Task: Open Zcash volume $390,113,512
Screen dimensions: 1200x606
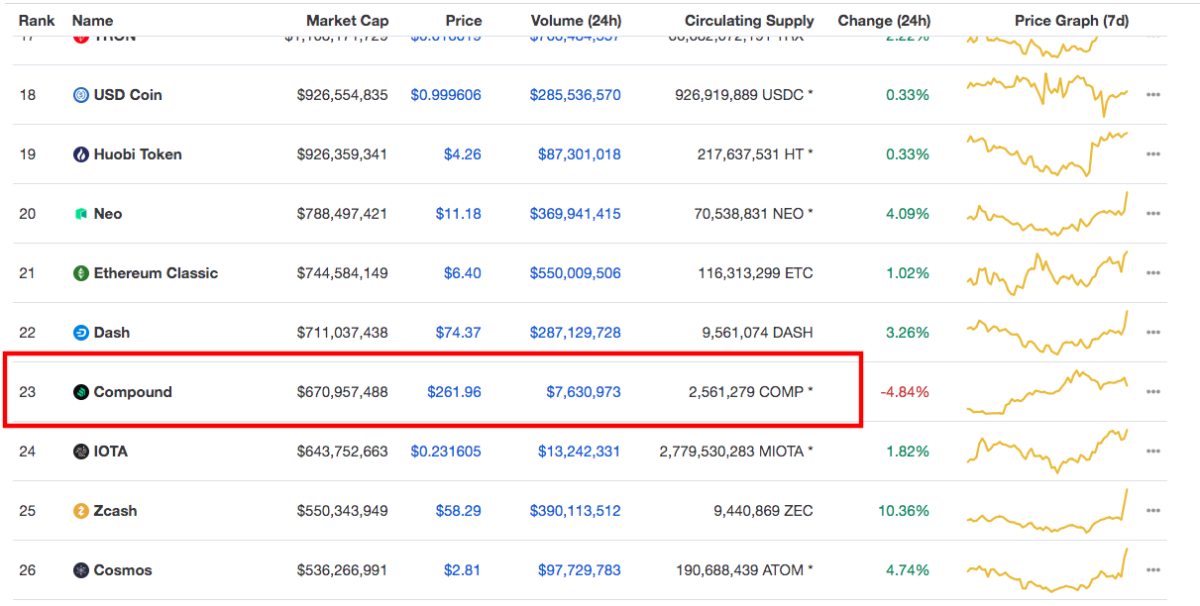Action: tap(575, 511)
